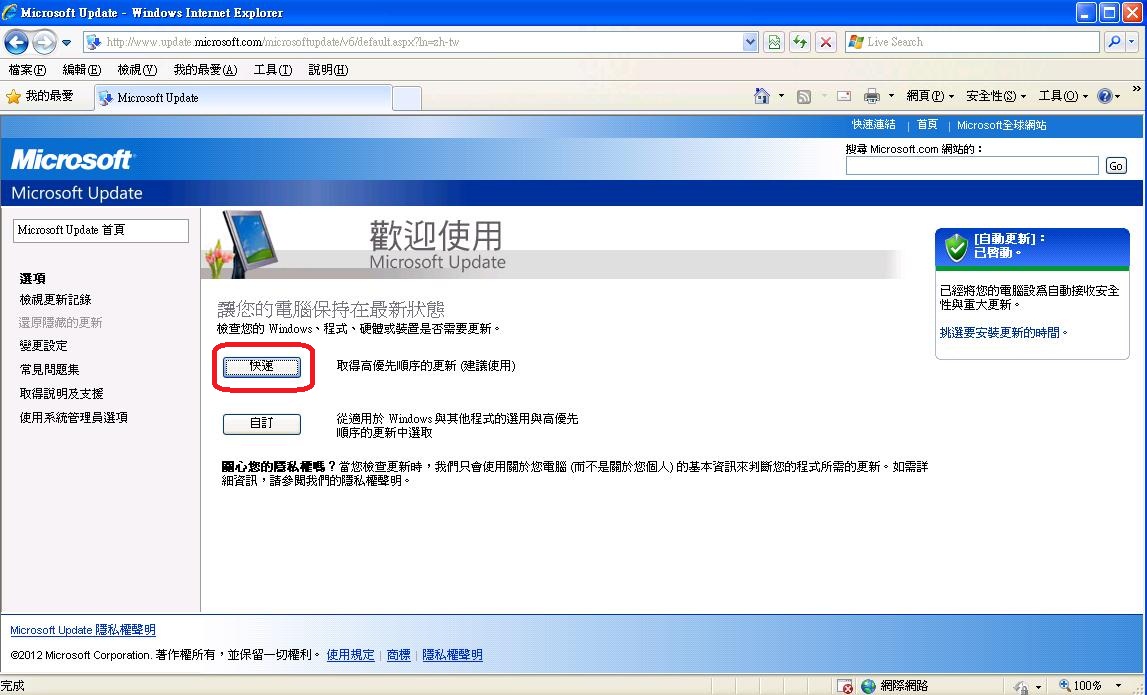The image size is (1147, 695).
Task: Go back with the Back arrow button
Action: coord(16,42)
